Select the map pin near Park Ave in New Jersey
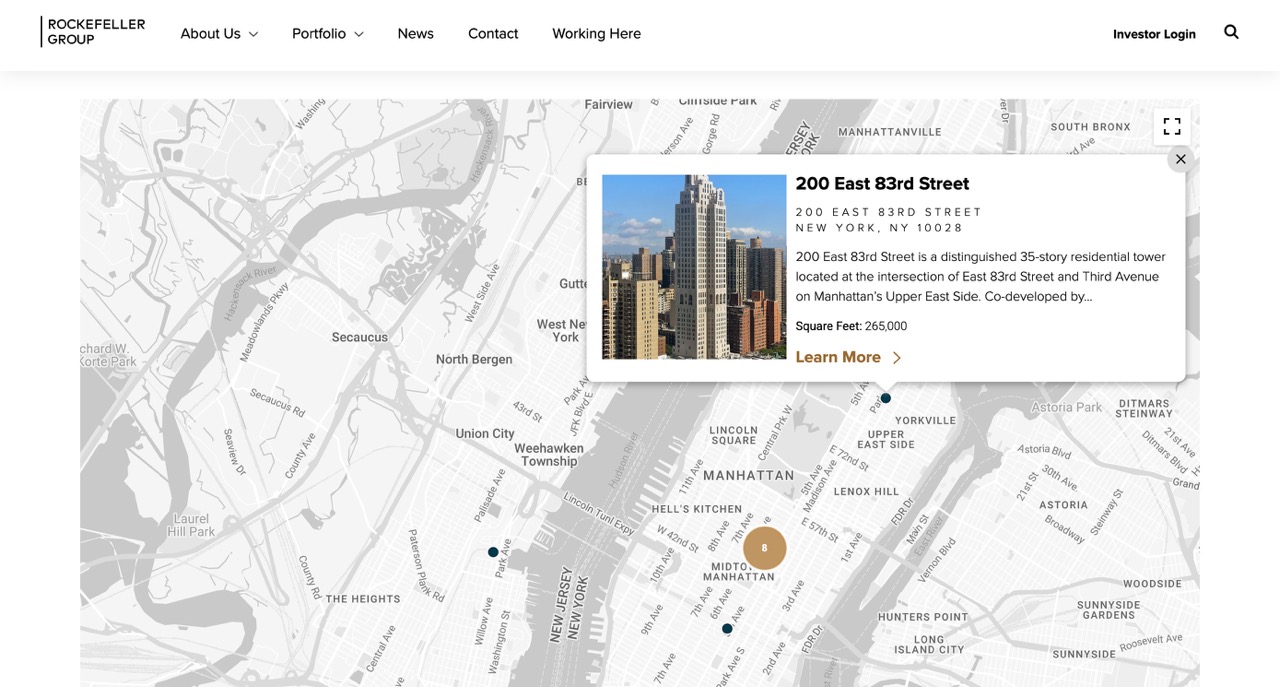This screenshot has height=687, width=1280. tap(493, 552)
